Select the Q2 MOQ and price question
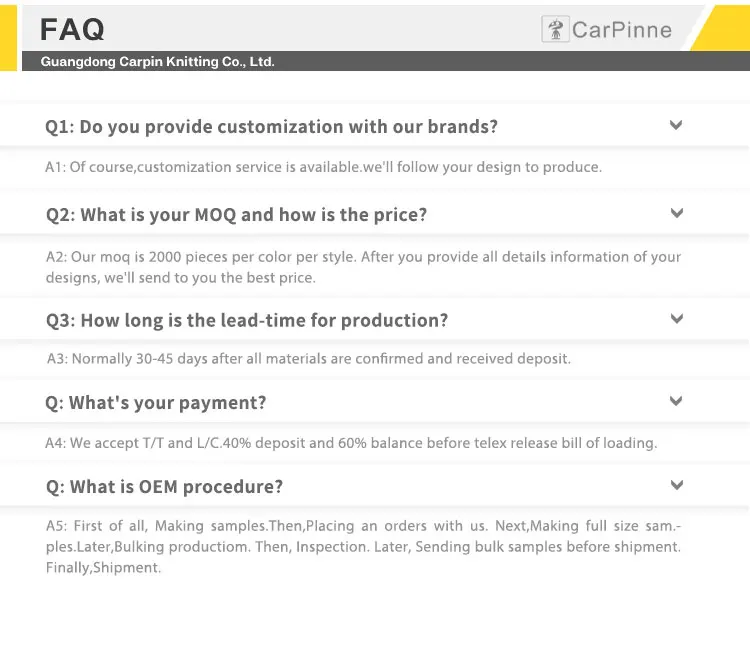750x648 pixels. 236,215
